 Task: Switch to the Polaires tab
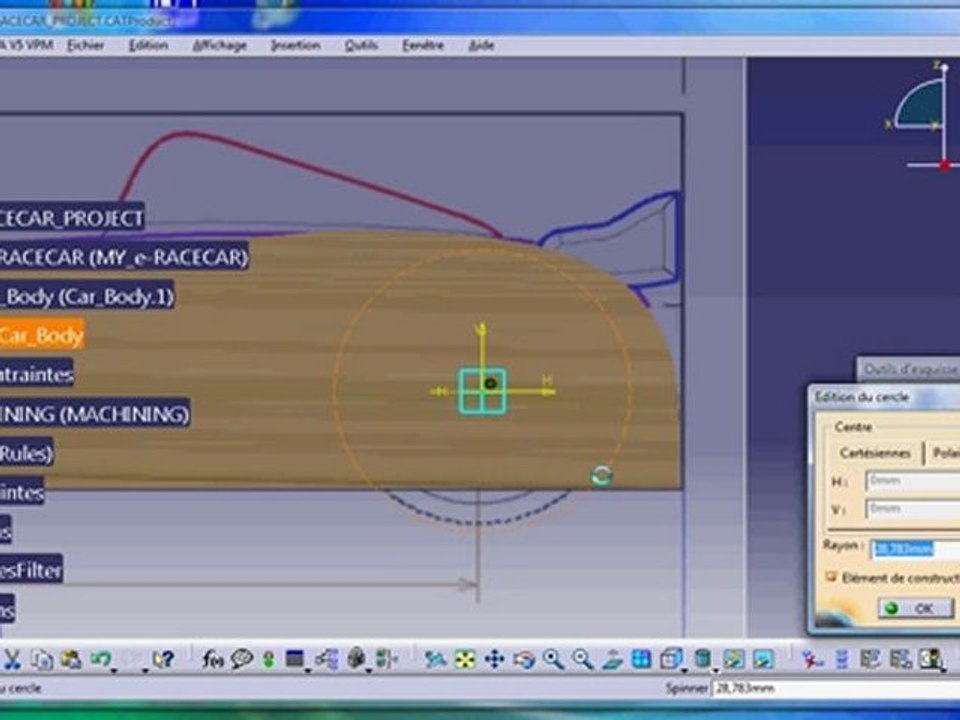(x=944, y=453)
